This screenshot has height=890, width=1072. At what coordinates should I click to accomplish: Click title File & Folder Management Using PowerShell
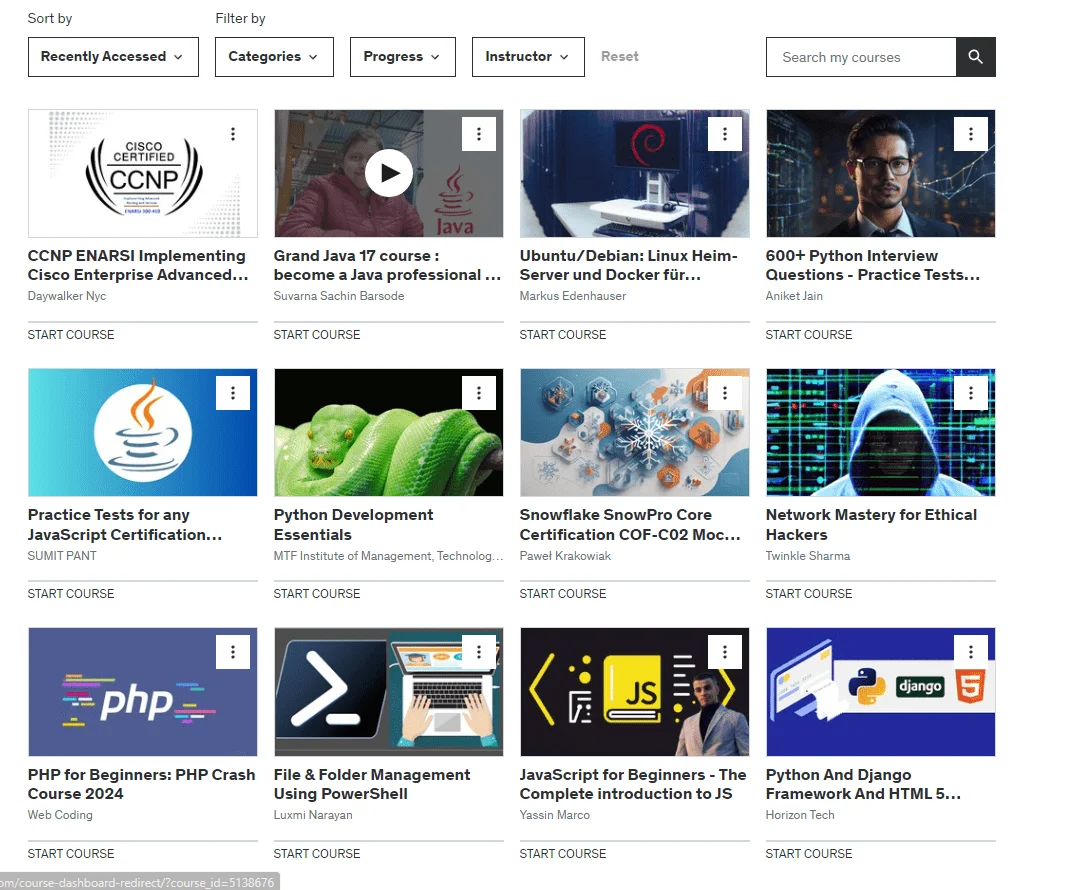(x=372, y=784)
